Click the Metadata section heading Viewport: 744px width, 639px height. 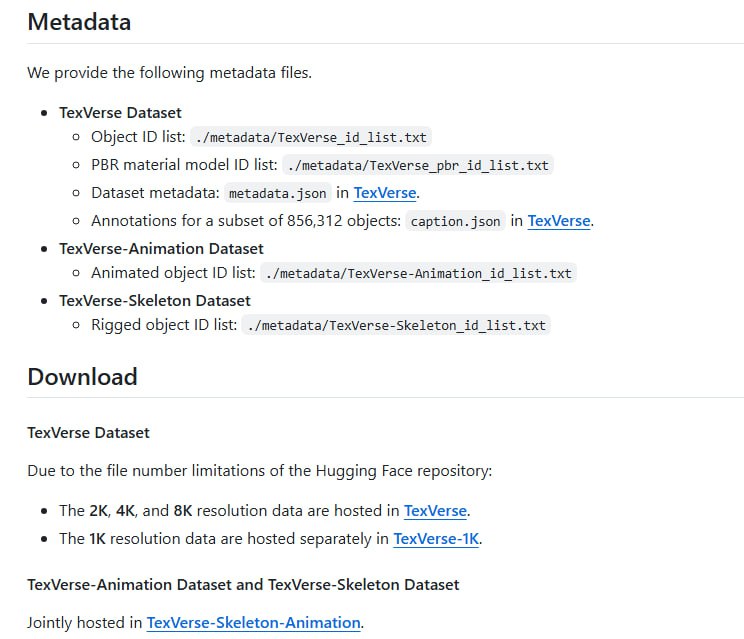point(79,21)
